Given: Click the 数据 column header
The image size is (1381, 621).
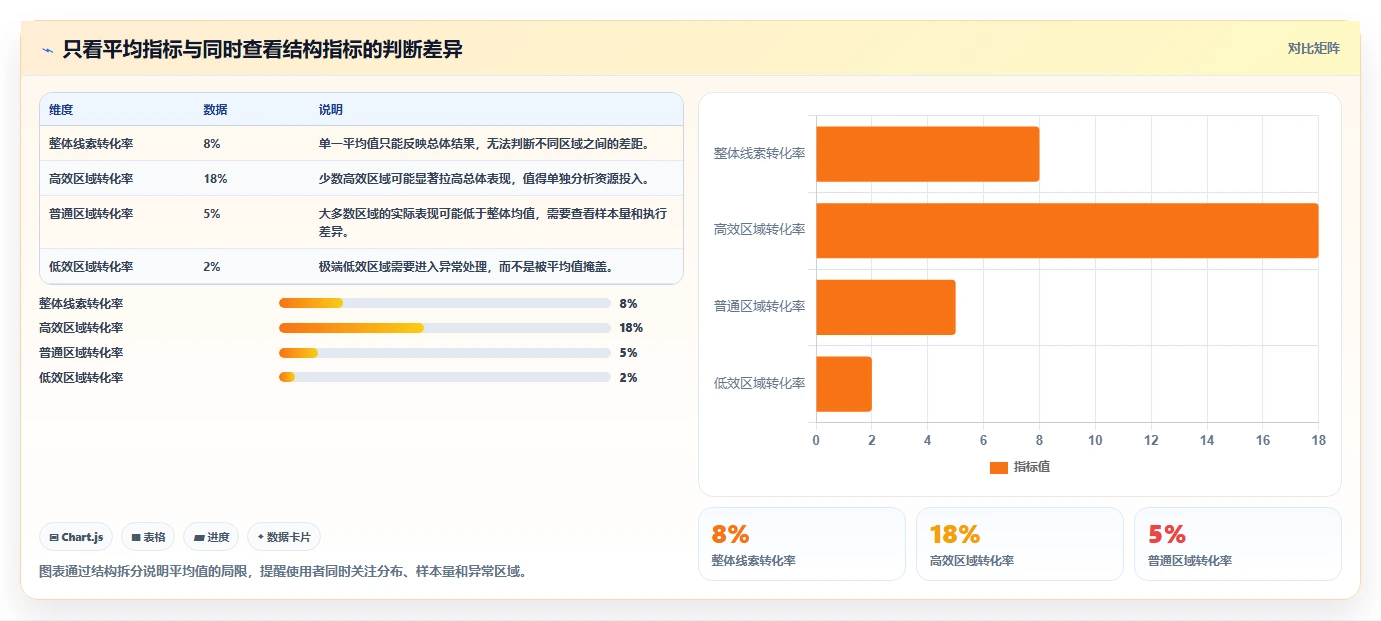Looking at the screenshot, I should pos(215,110).
